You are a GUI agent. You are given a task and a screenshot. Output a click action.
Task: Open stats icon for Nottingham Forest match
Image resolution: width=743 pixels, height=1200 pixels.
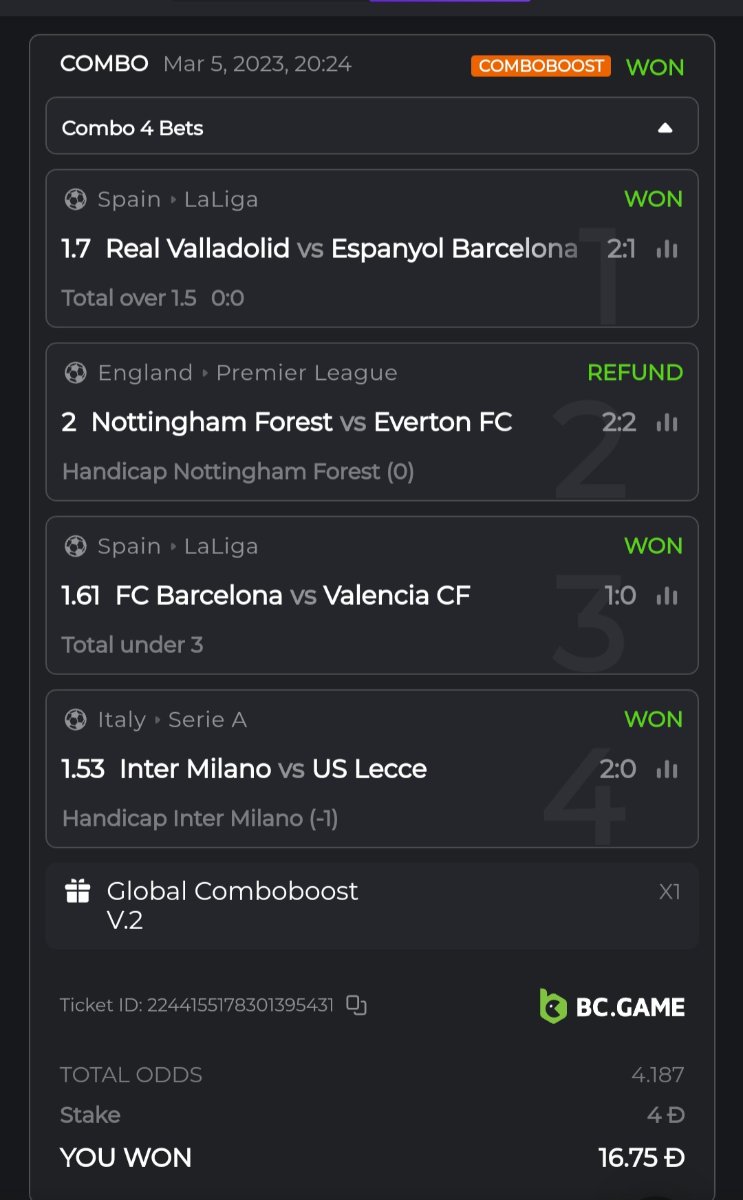pyautogui.click(x=667, y=423)
